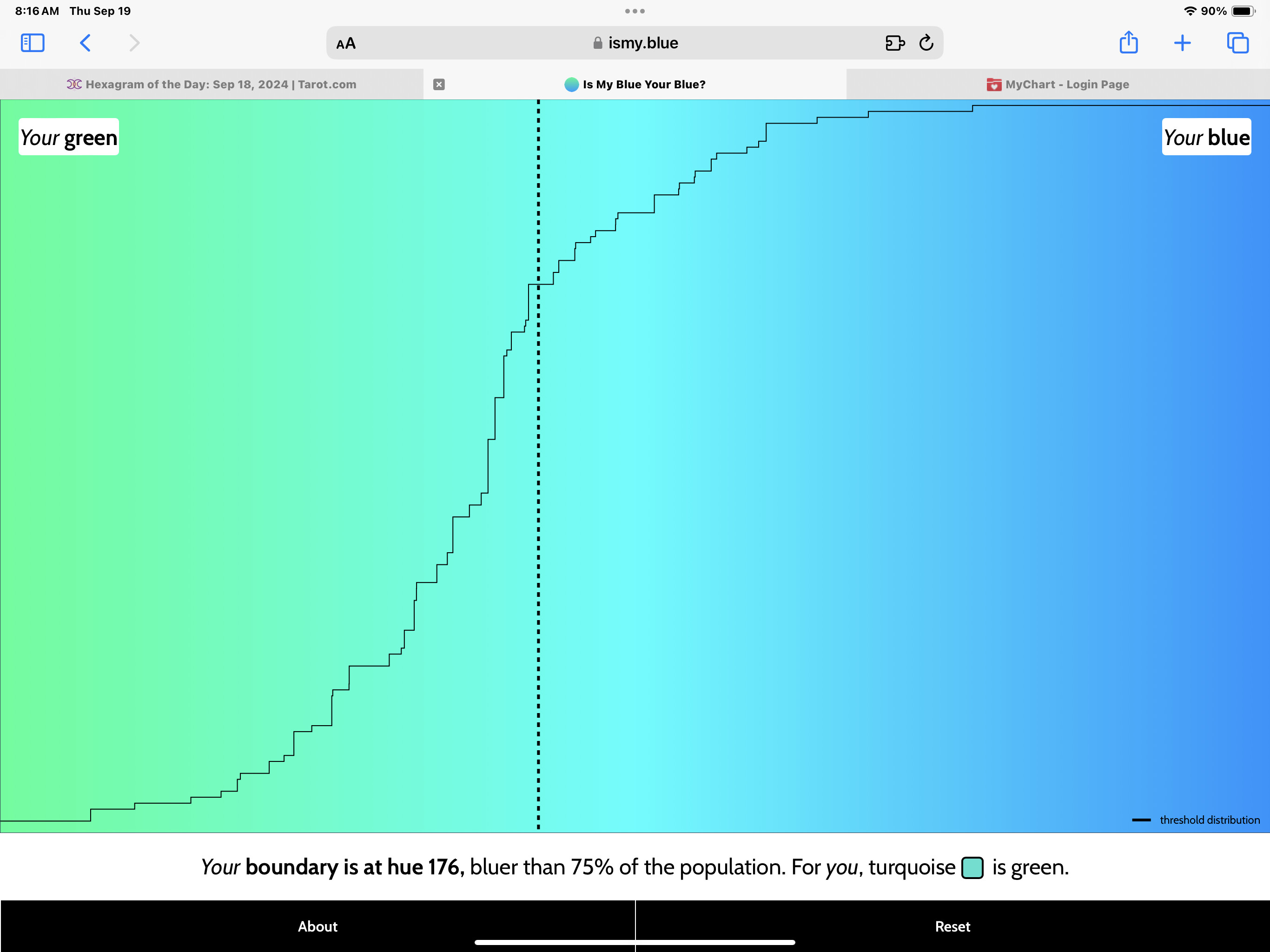Click the boundary is at hue 176 text
Viewport: 1270px width, 952px height.
coord(354,867)
